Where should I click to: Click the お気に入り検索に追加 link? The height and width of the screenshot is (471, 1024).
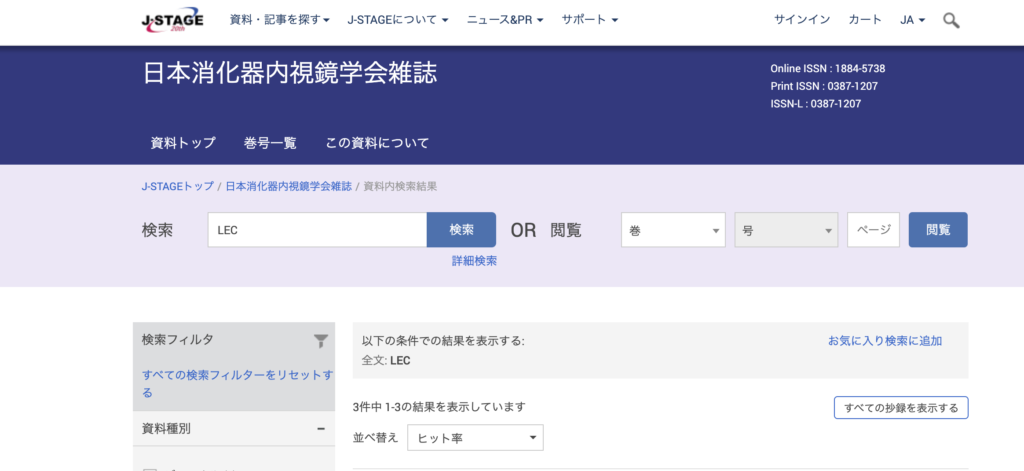tap(885, 340)
